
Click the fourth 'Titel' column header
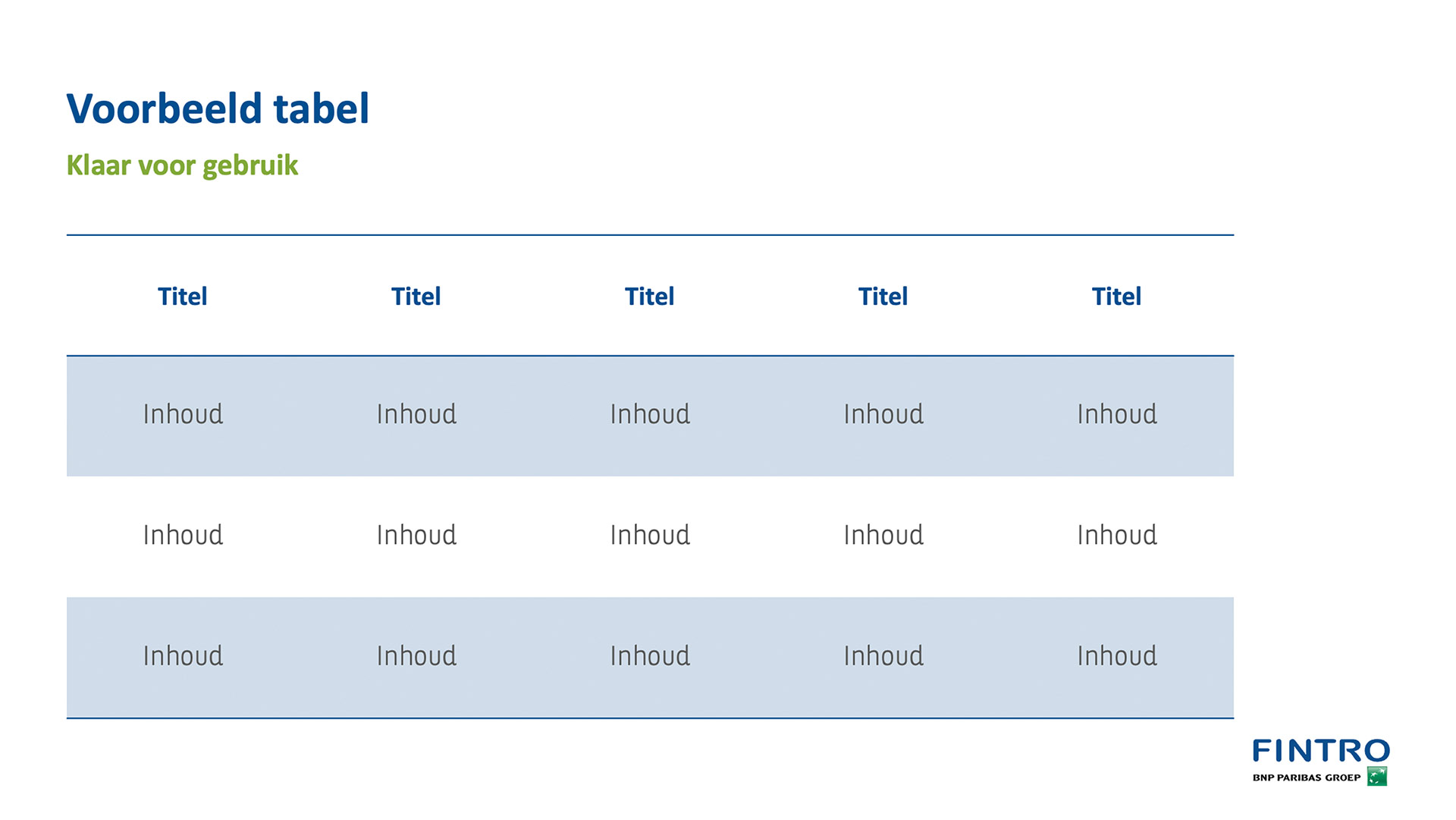pos(883,296)
